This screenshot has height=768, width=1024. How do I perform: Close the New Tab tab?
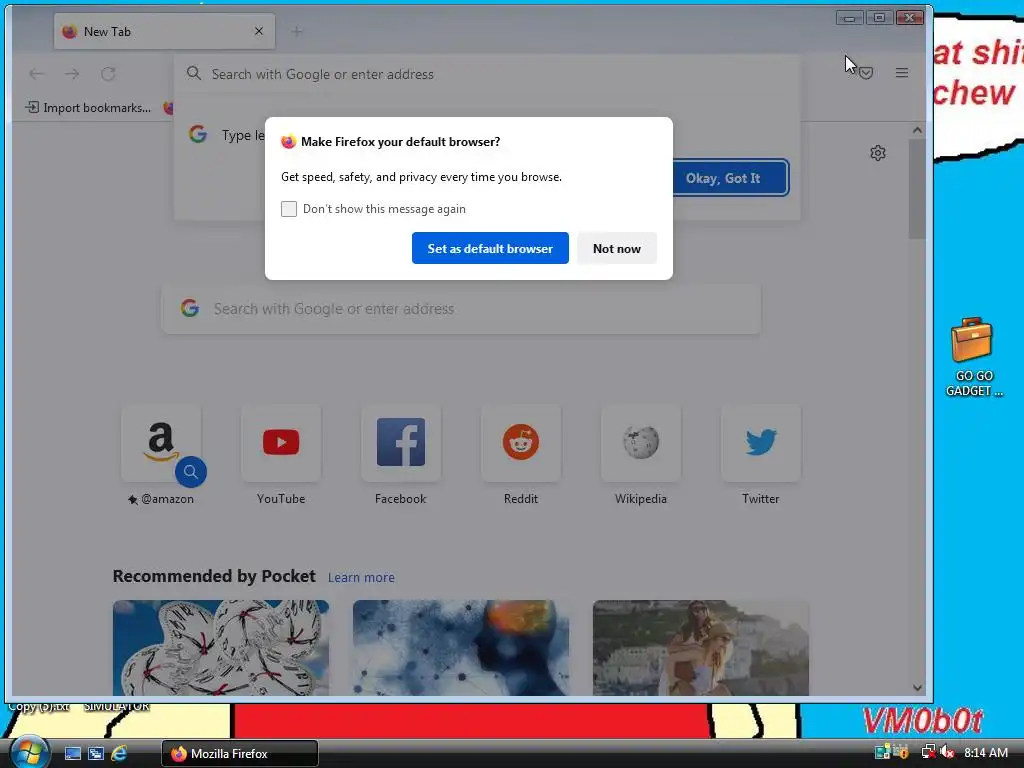(x=259, y=31)
